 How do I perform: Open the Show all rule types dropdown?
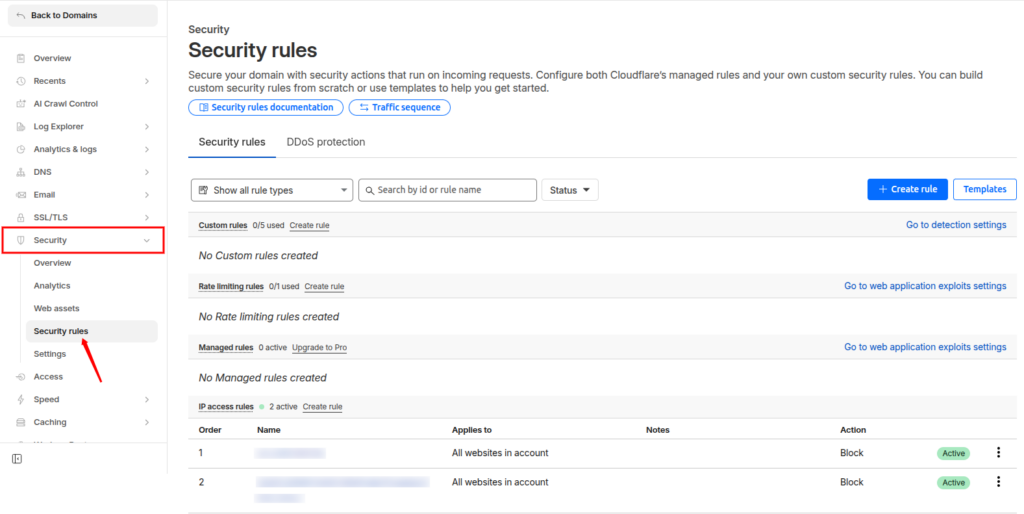pyautogui.click(x=272, y=190)
